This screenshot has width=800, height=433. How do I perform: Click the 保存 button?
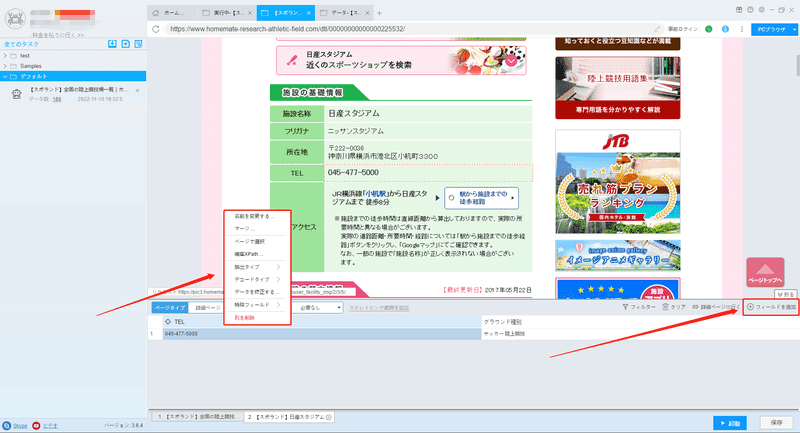[776, 423]
